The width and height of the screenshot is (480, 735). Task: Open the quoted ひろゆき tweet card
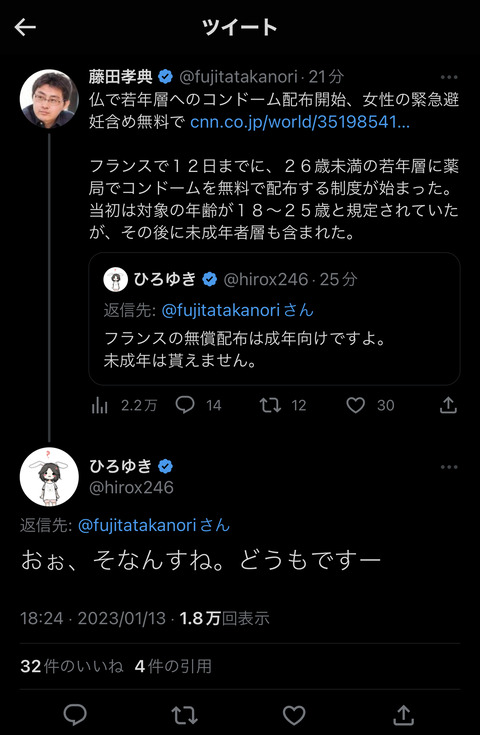(x=274, y=319)
